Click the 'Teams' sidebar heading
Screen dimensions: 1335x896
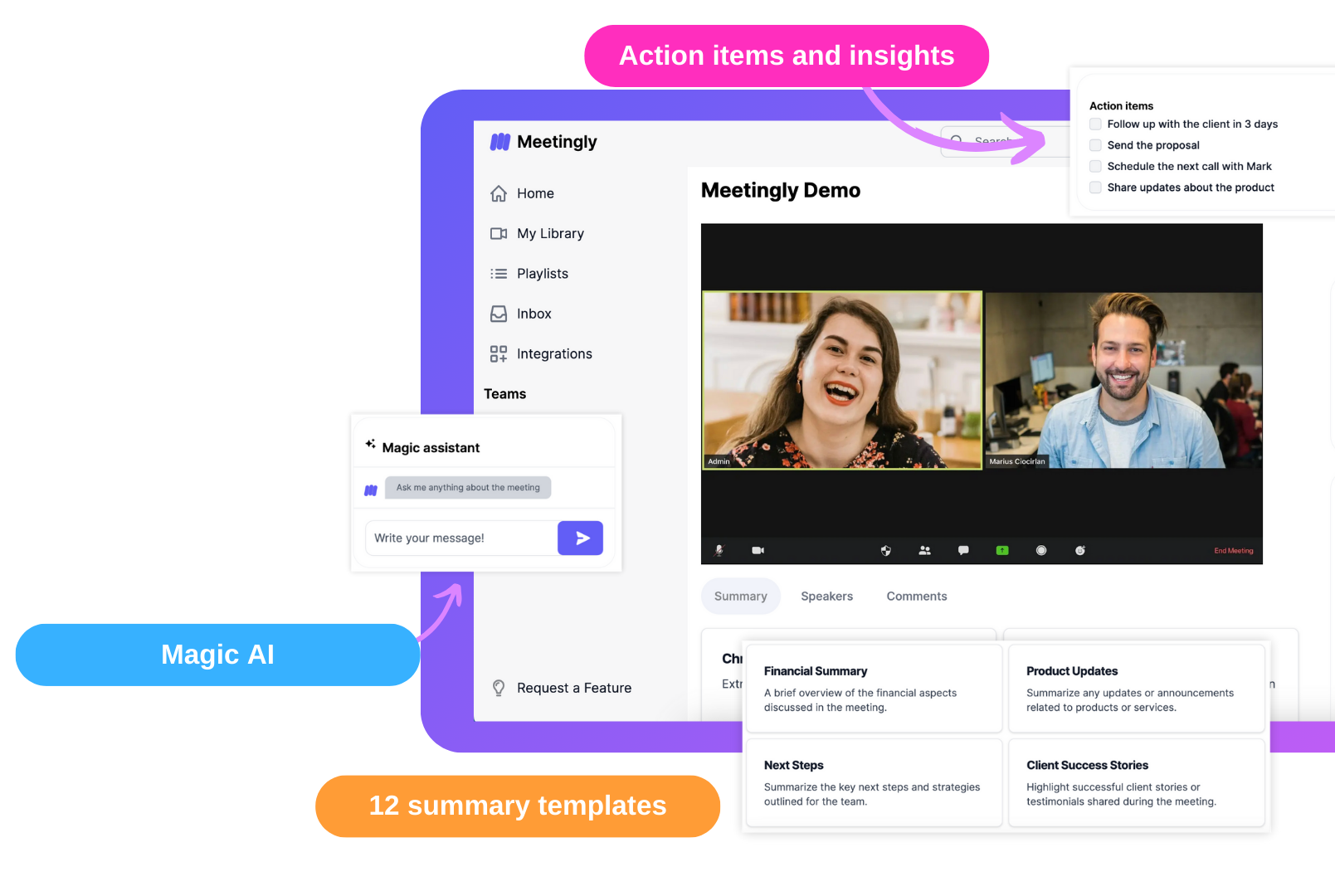click(x=505, y=394)
